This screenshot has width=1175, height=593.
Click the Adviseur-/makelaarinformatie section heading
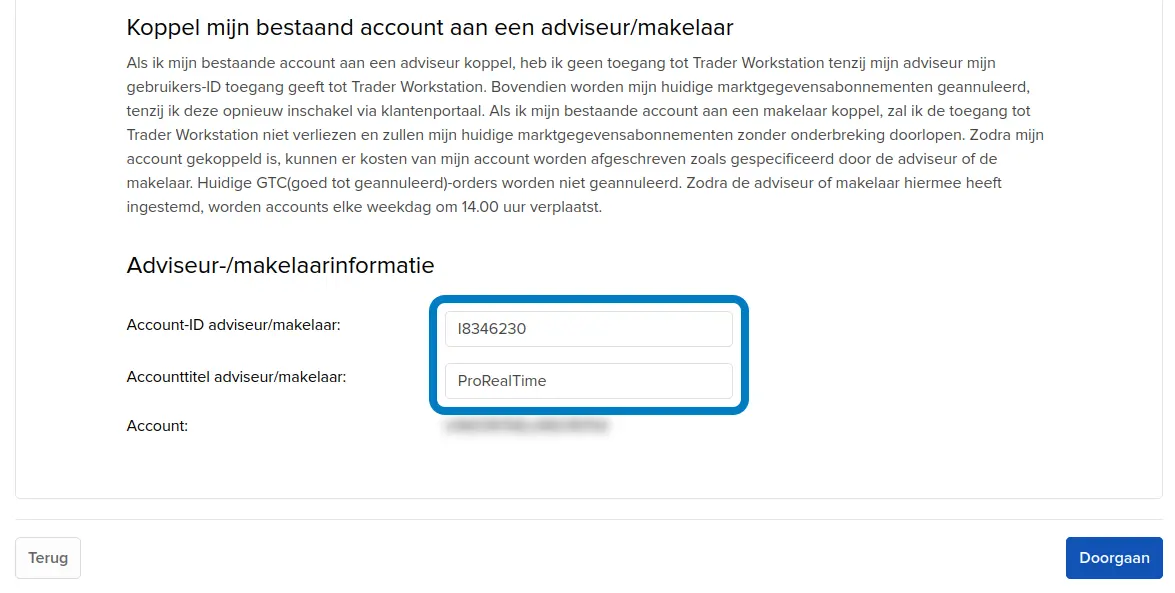click(x=280, y=266)
